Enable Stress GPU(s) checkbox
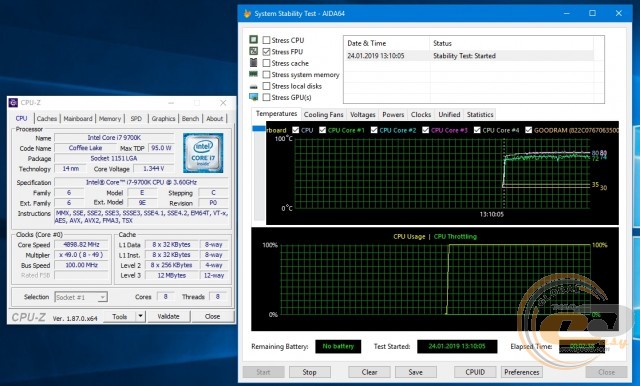This screenshot has height=386, width=640. click(x=267, y=97)
